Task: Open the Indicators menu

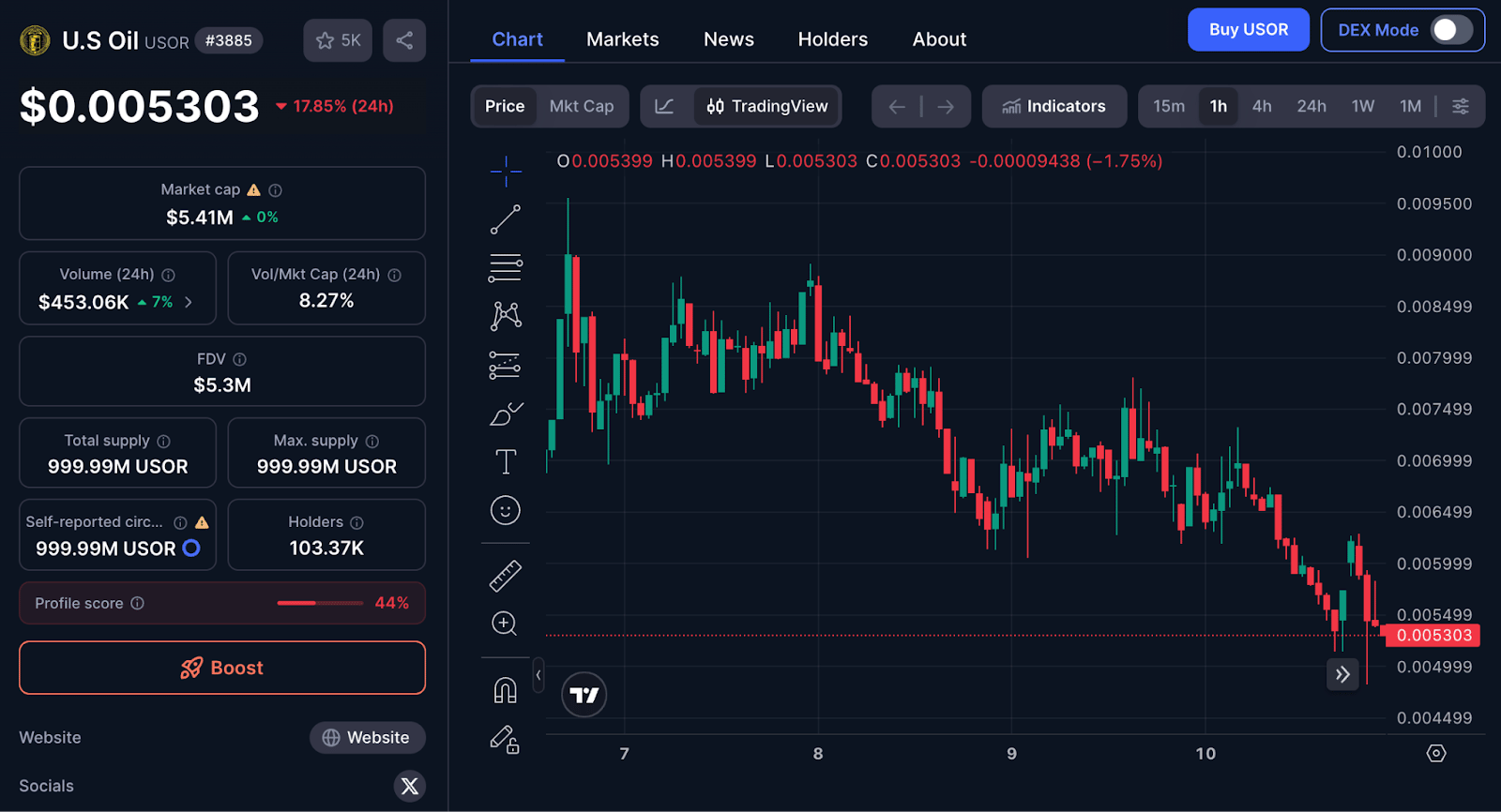Action: click(x=1054, y=106)
